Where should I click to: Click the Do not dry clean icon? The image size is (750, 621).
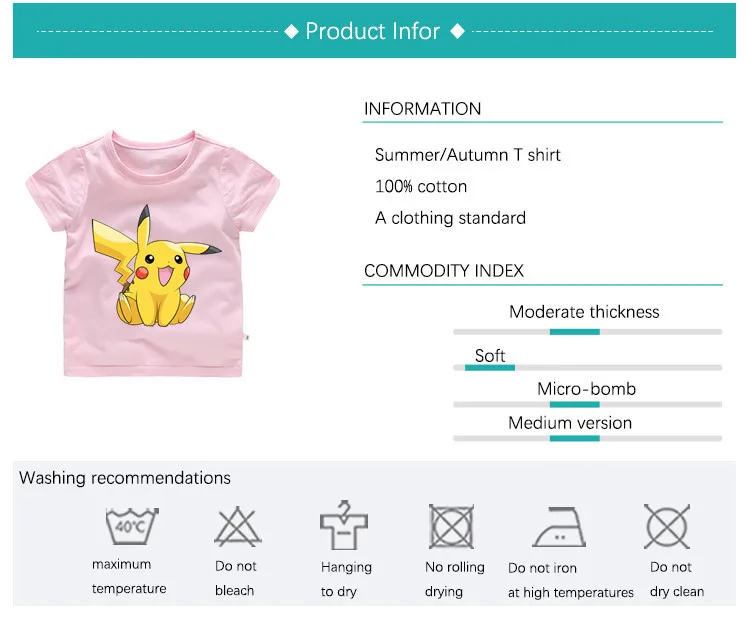coord(667,526)
